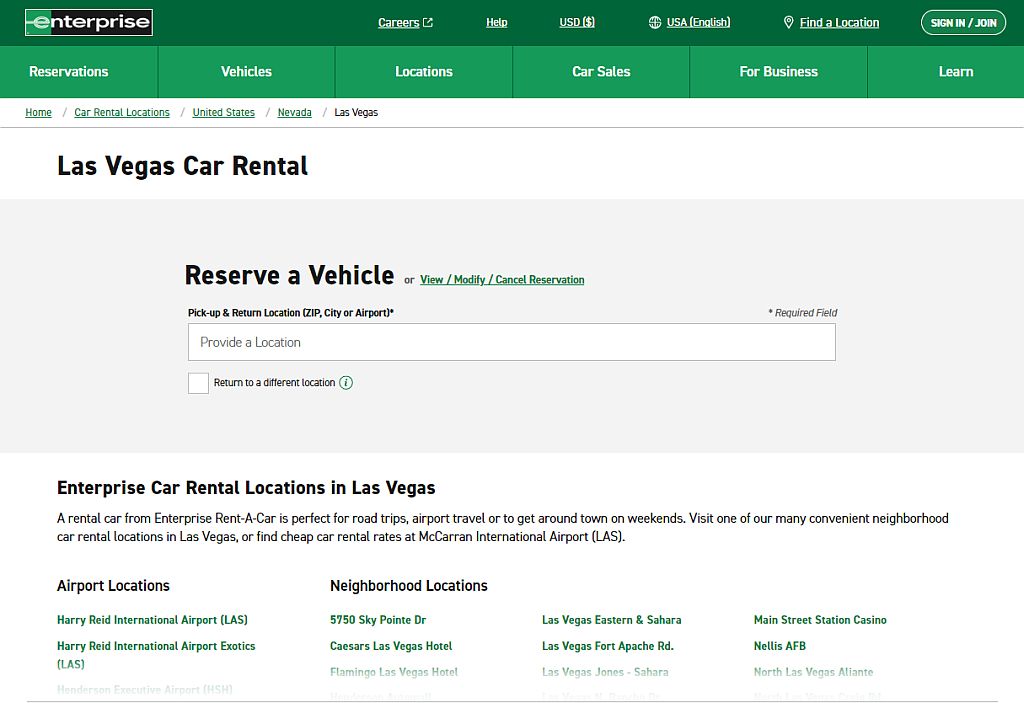The height and width of the screenshot is (703, 1024).
Task: Open Harry Reid International Airport (LAS) location
Action: tap(152, 620)
